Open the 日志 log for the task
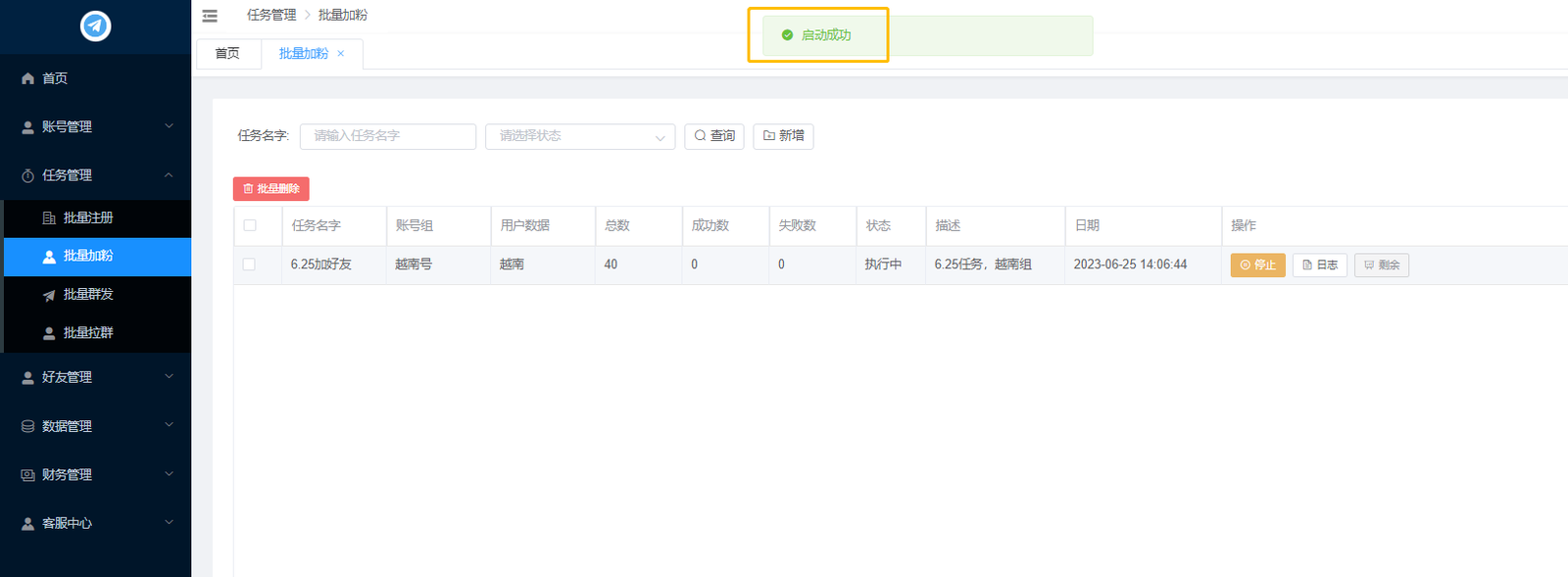 pos(1319,264)
